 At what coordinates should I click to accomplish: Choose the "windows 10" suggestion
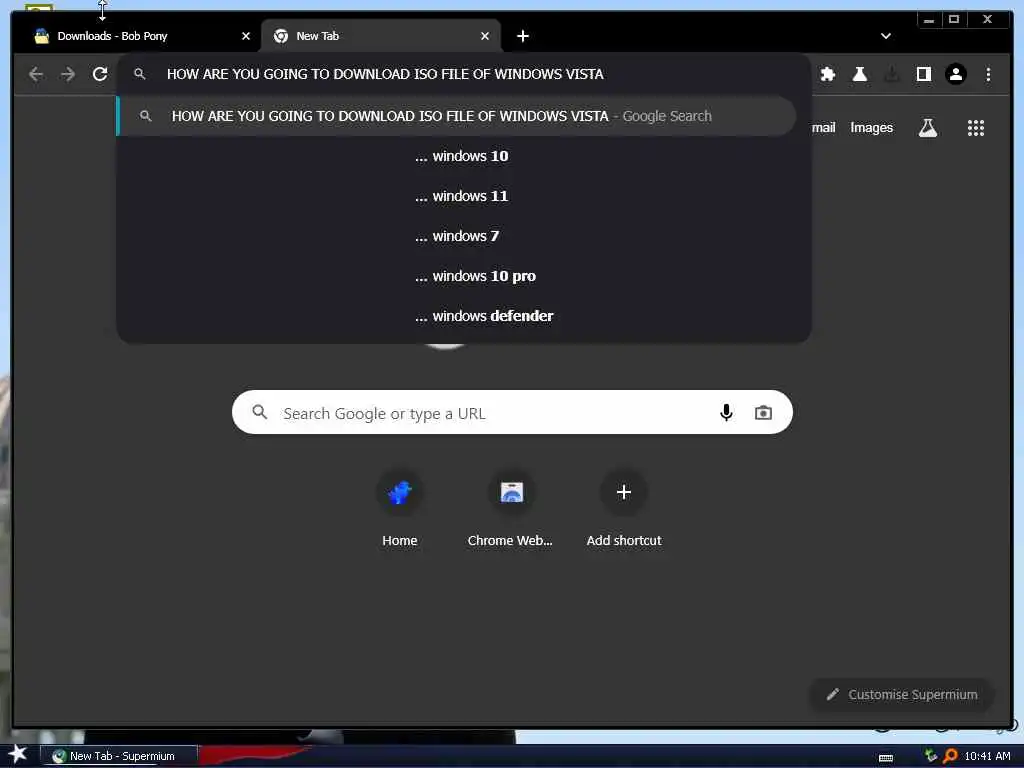point(462,156)
